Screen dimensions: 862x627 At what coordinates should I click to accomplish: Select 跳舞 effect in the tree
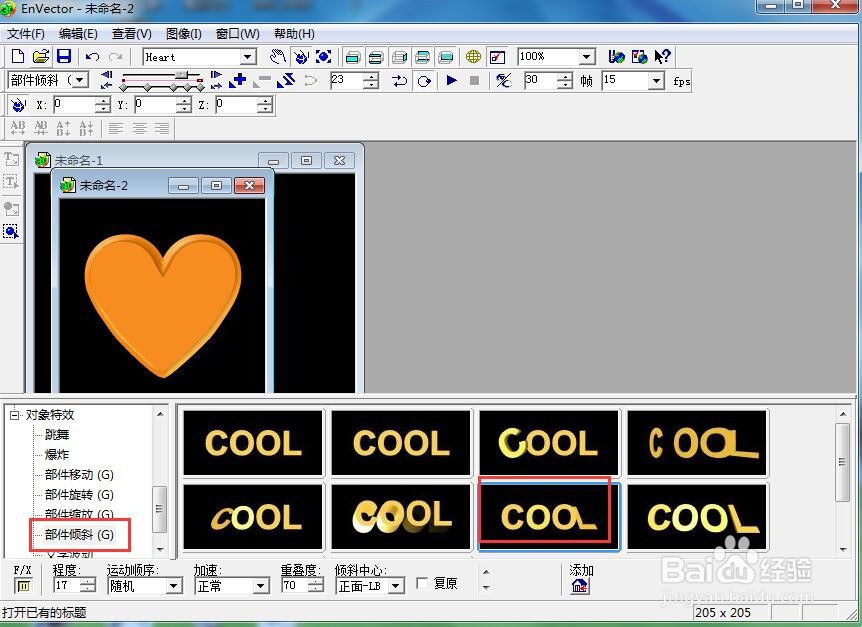(x=57, y=435)
